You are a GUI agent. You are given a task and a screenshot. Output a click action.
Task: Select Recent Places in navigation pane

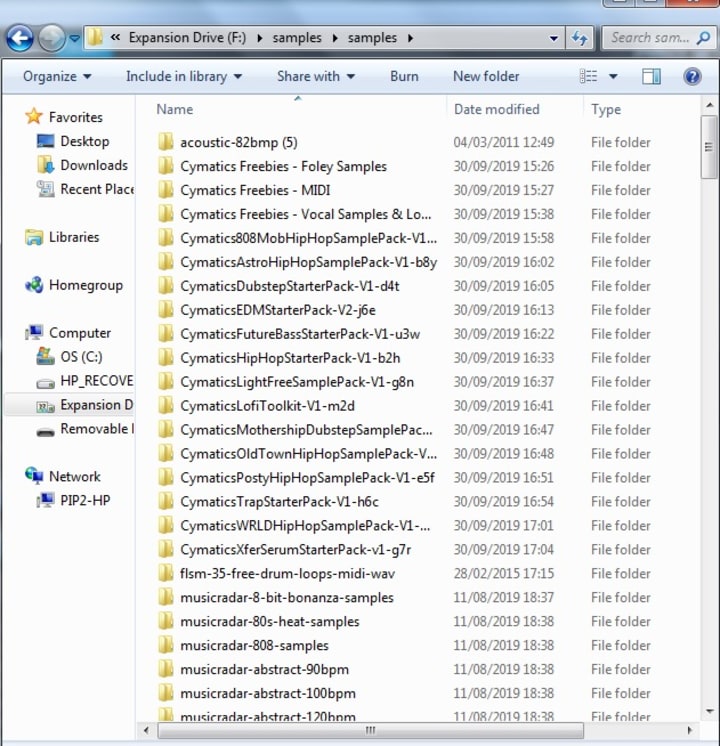tap(97, 189)
